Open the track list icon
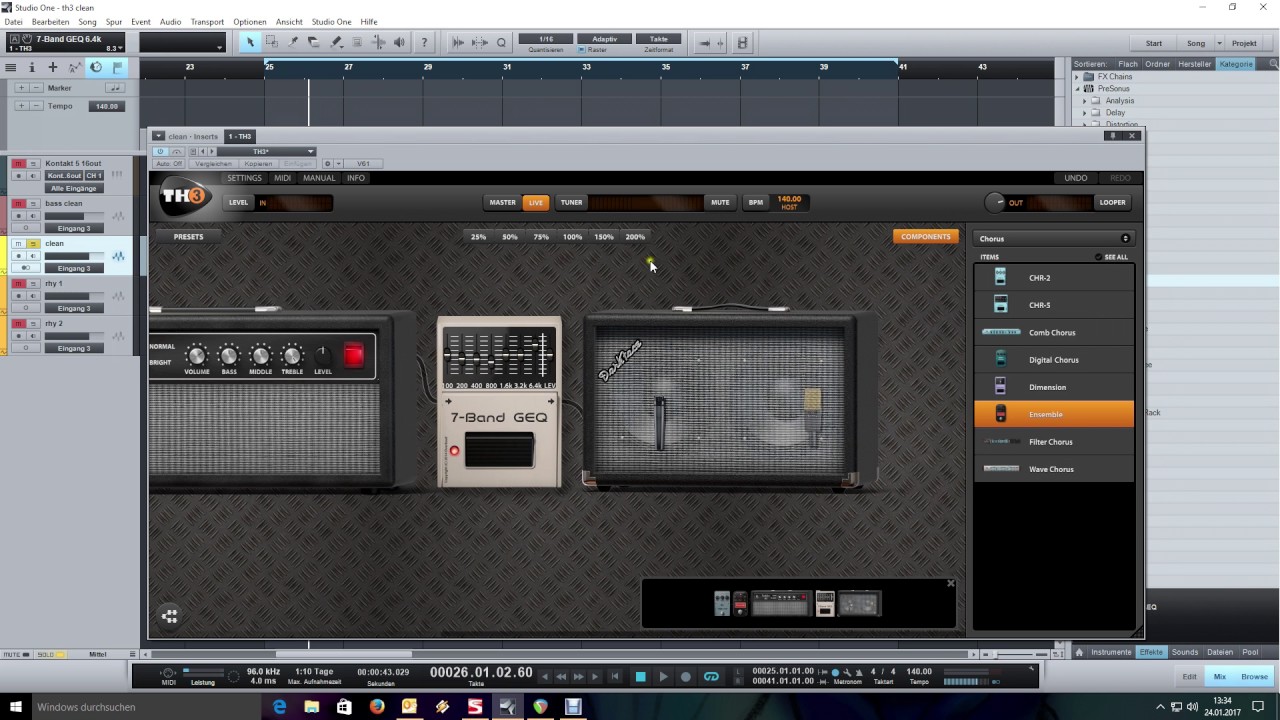 tap(11, 67)
